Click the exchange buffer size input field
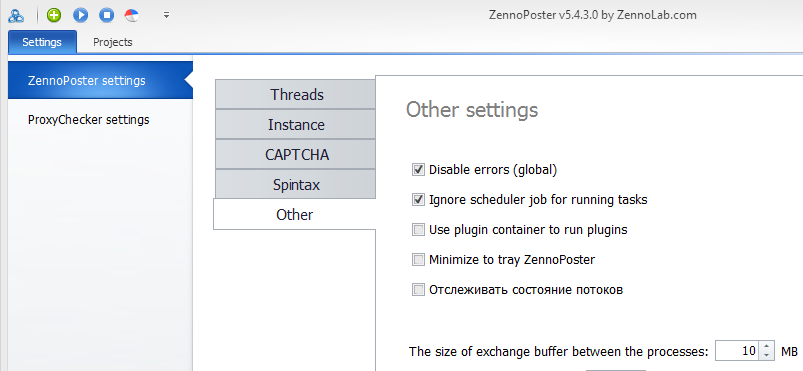803x371 pixels. point(737,351)
